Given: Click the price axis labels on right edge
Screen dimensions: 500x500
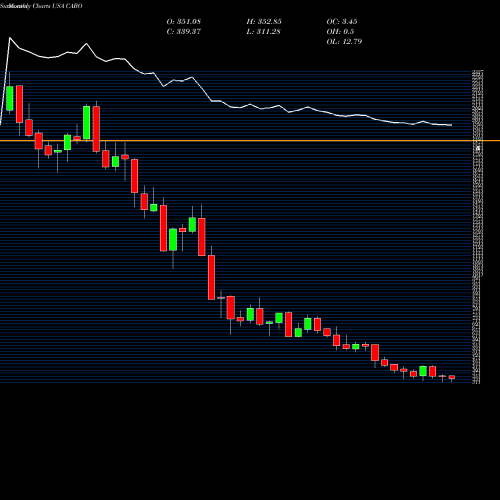Looking at the screenshot, I should (477, 227).
